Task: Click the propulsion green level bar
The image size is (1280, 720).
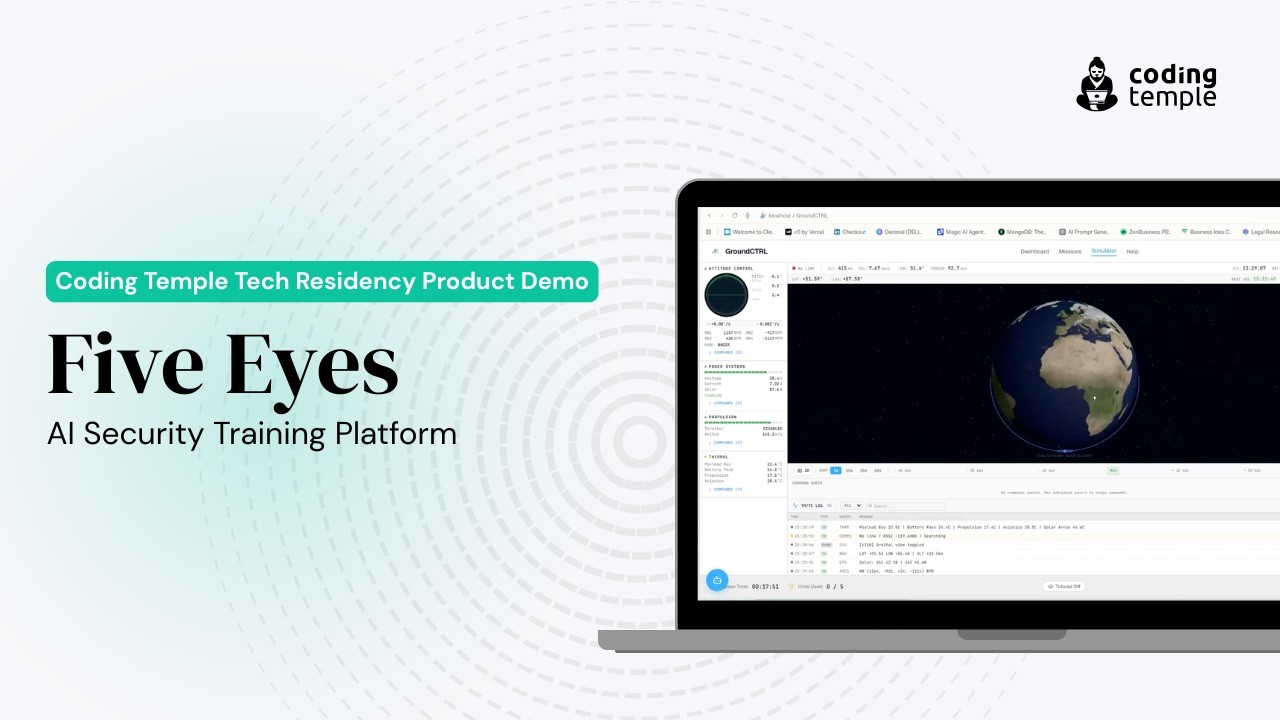Action: (x=743, y=422)
